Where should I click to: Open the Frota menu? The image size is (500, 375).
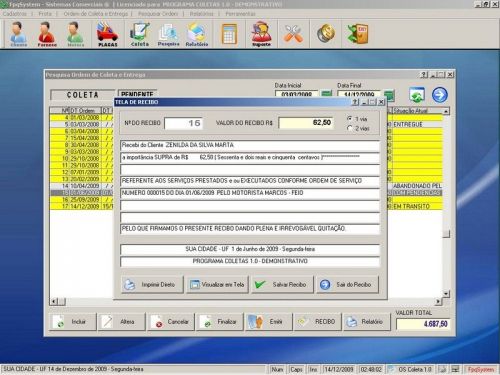45,14
